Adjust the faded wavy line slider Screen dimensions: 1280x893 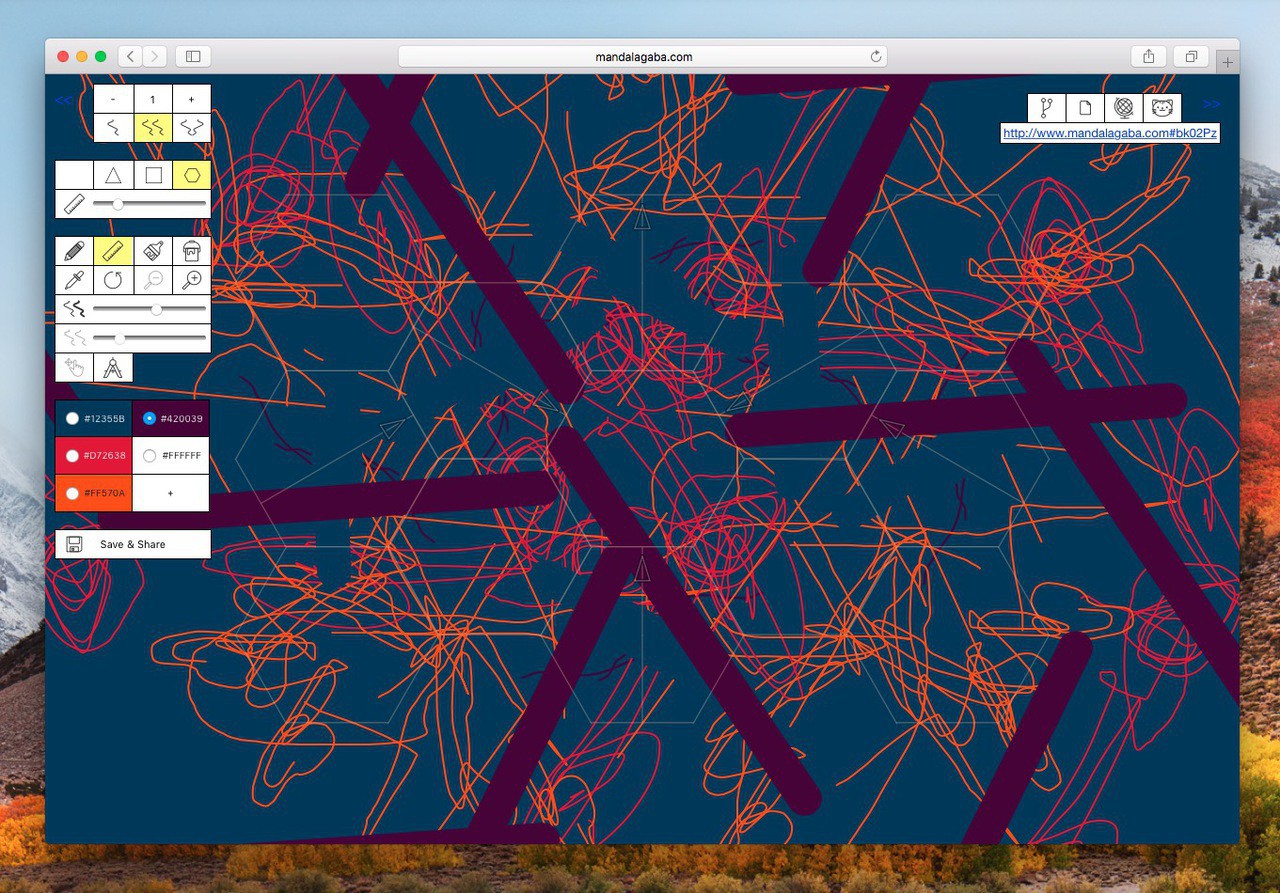tap(149, 338)
